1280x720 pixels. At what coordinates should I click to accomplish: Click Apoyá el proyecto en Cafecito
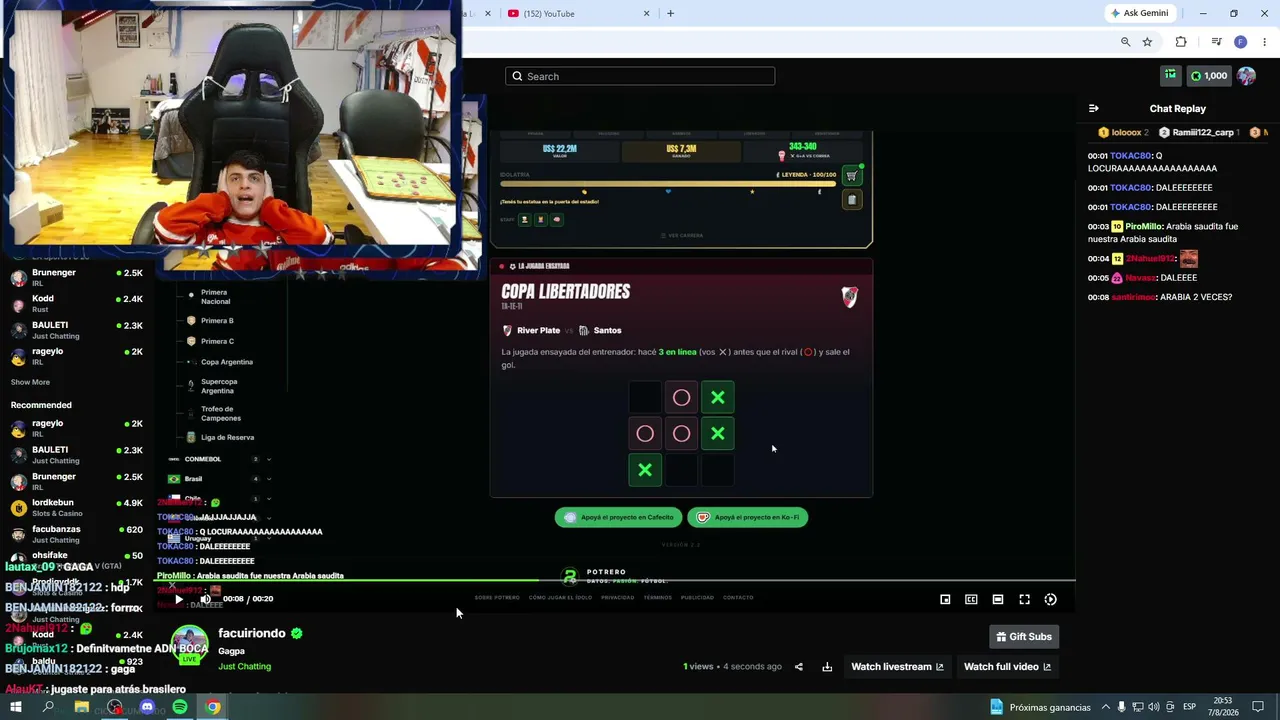pyautogui.click(x=618, y=517)
